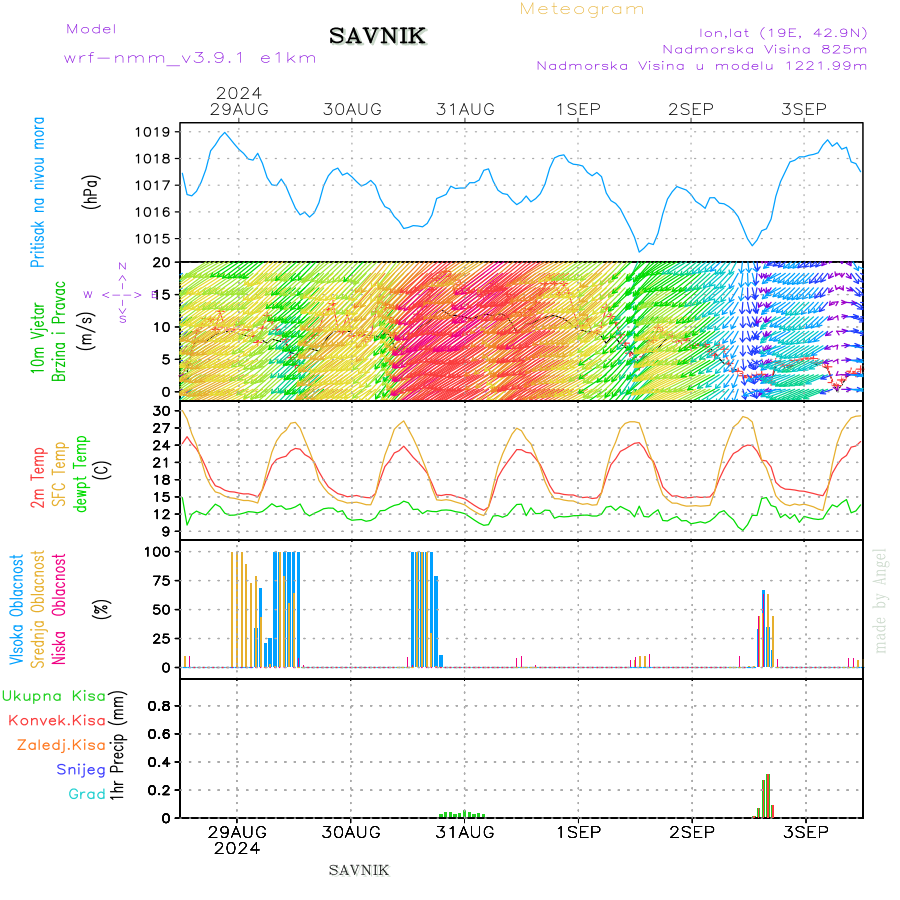Click the tallest rain bar on 2 Sep
Viewport: 900px width, 900px height.
[x=768, y=796]
